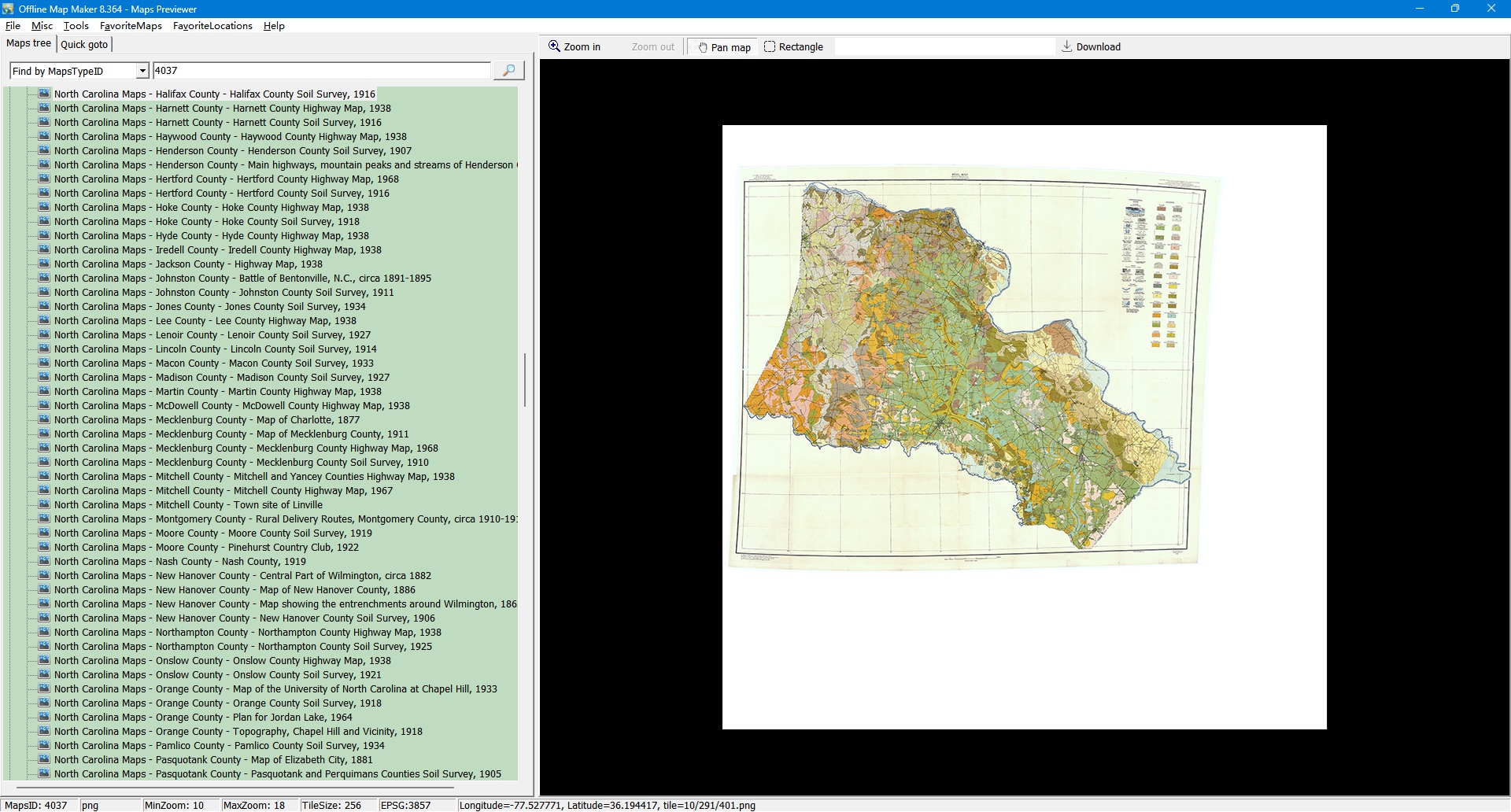Image resolution: width=1511 pixels, height=812 pixels.
Task: Select the Pan map hand tool
Action: (x=723, y=47)
